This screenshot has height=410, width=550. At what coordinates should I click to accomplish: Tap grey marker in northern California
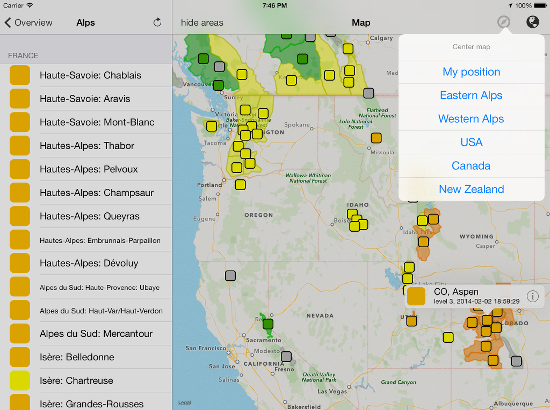230,276
